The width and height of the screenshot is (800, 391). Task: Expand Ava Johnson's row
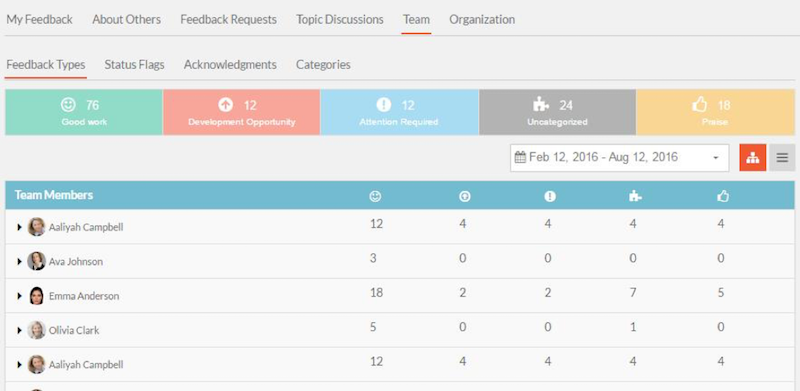(x=19, y=261)
